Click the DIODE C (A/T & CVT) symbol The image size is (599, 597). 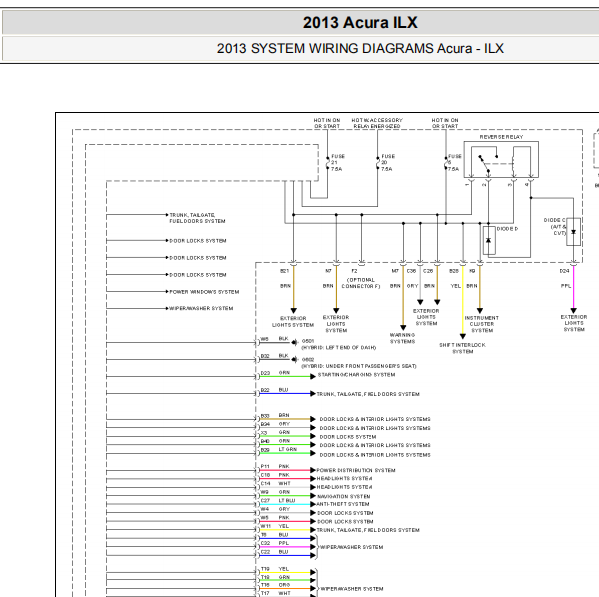(x=573, y=232)
